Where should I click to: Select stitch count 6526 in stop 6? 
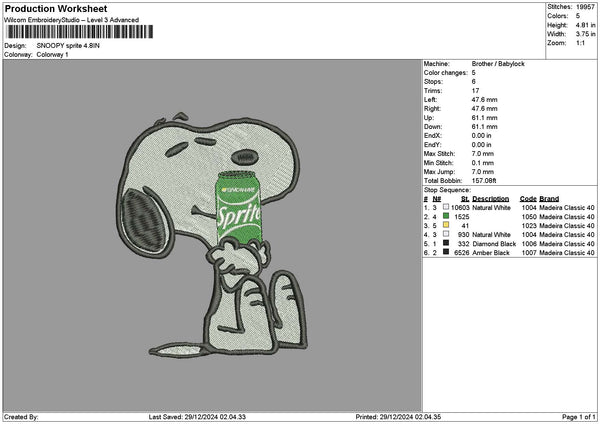(462, 253)
